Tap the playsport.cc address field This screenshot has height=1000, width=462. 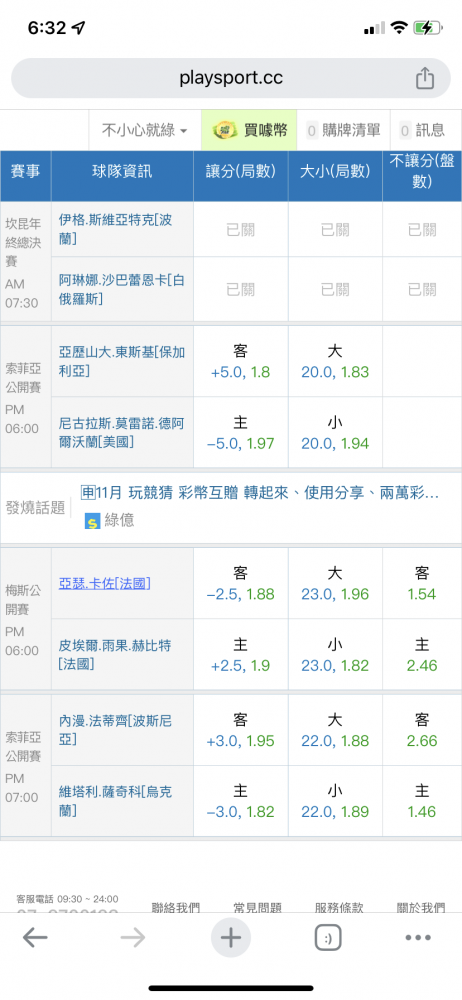(231, 78)
